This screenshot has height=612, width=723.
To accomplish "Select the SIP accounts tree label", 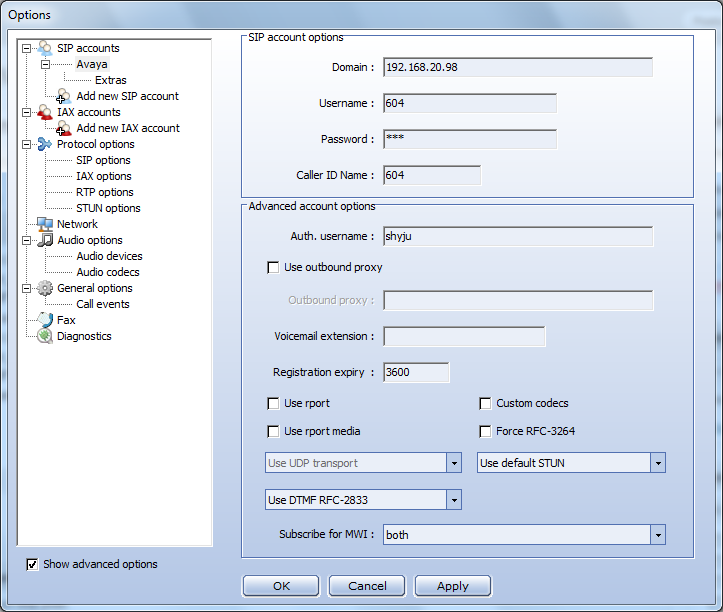I will tap(88, 48).
